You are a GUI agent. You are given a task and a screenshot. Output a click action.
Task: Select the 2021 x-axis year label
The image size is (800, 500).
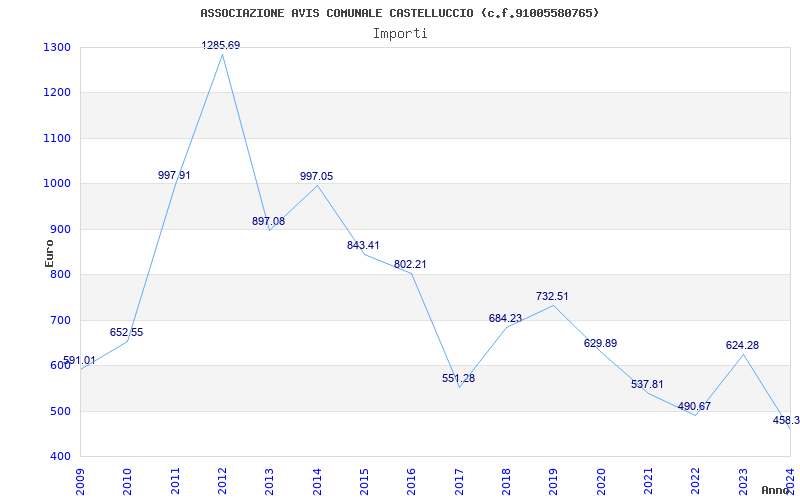[x=648, y=482]
